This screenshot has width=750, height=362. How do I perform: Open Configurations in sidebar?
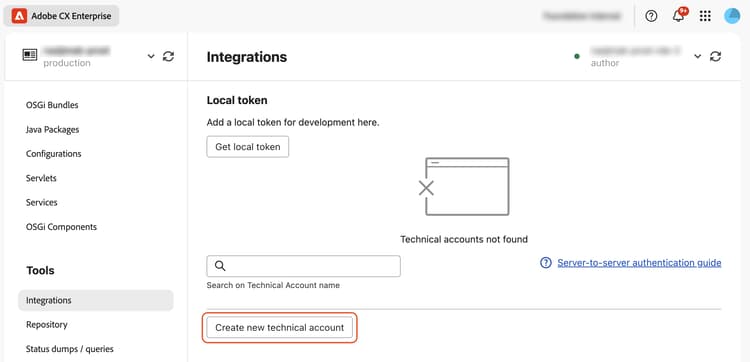[54, 154]
